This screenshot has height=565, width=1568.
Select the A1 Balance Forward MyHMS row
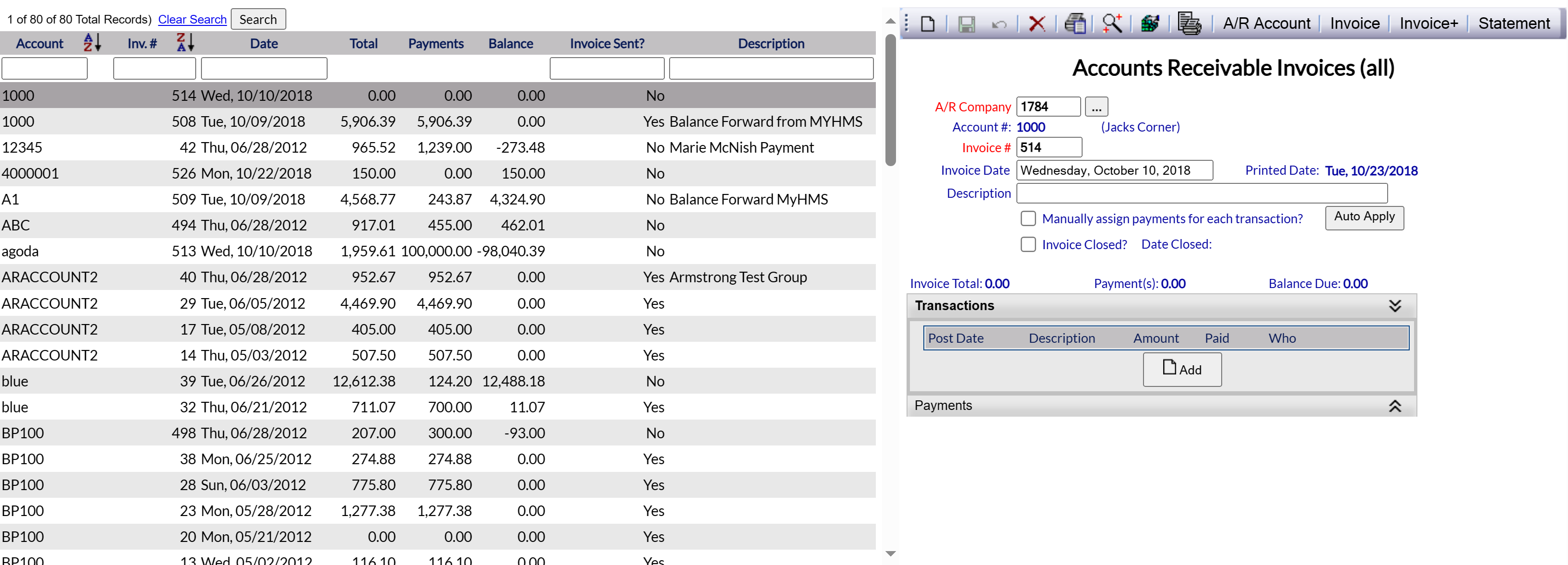437,199
